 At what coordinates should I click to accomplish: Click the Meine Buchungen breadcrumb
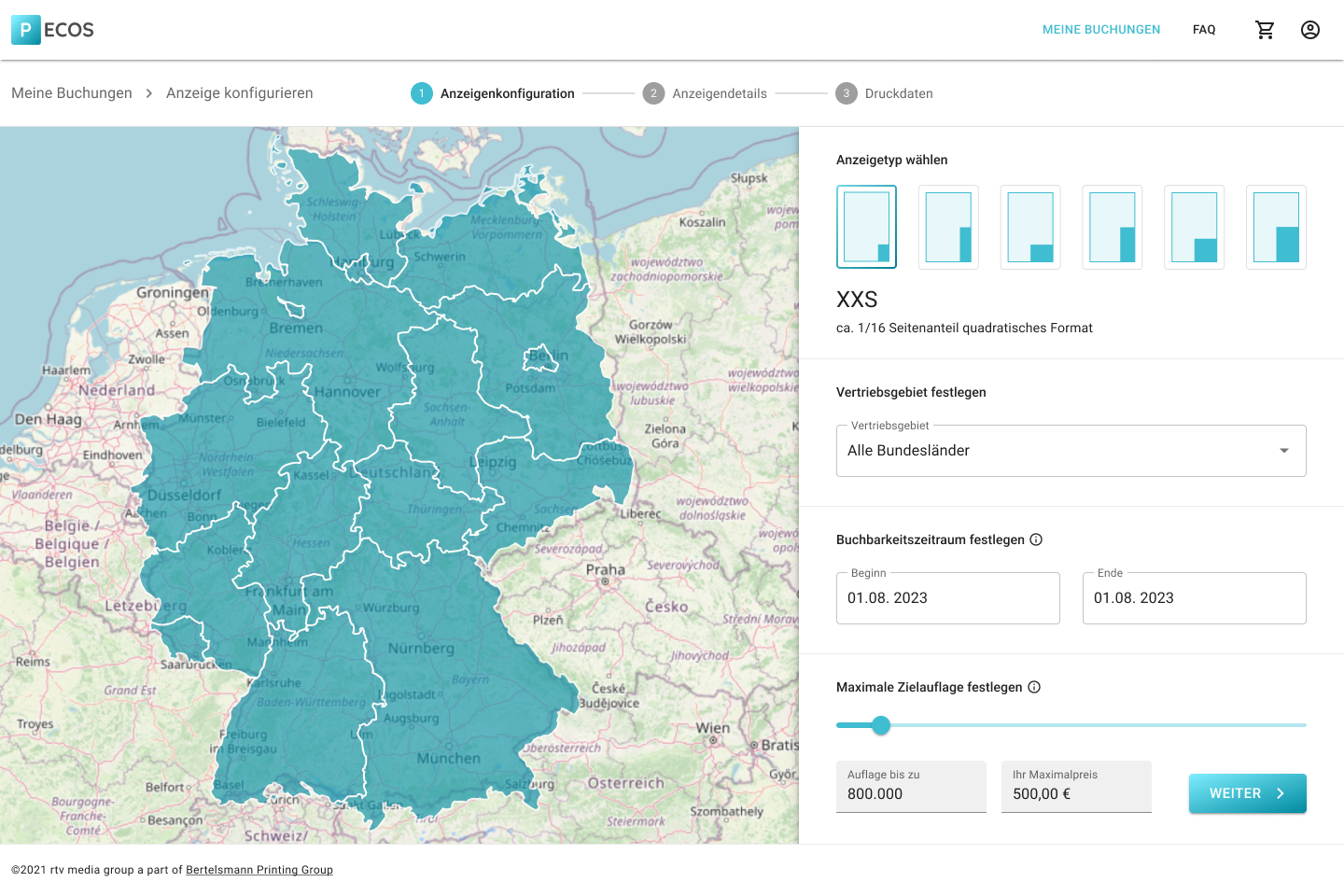click(72, 93)
